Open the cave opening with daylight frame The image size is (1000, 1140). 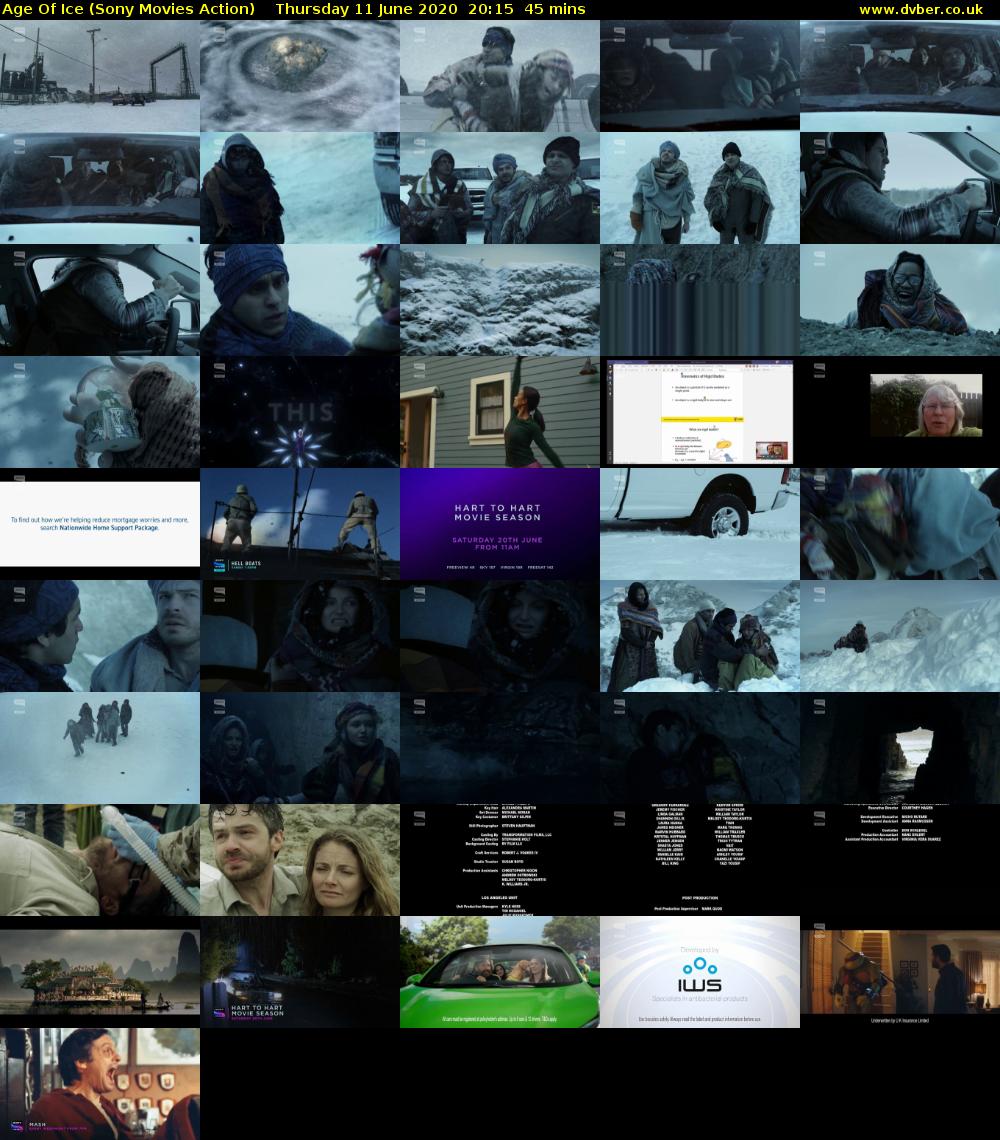[x=900, y=747]
